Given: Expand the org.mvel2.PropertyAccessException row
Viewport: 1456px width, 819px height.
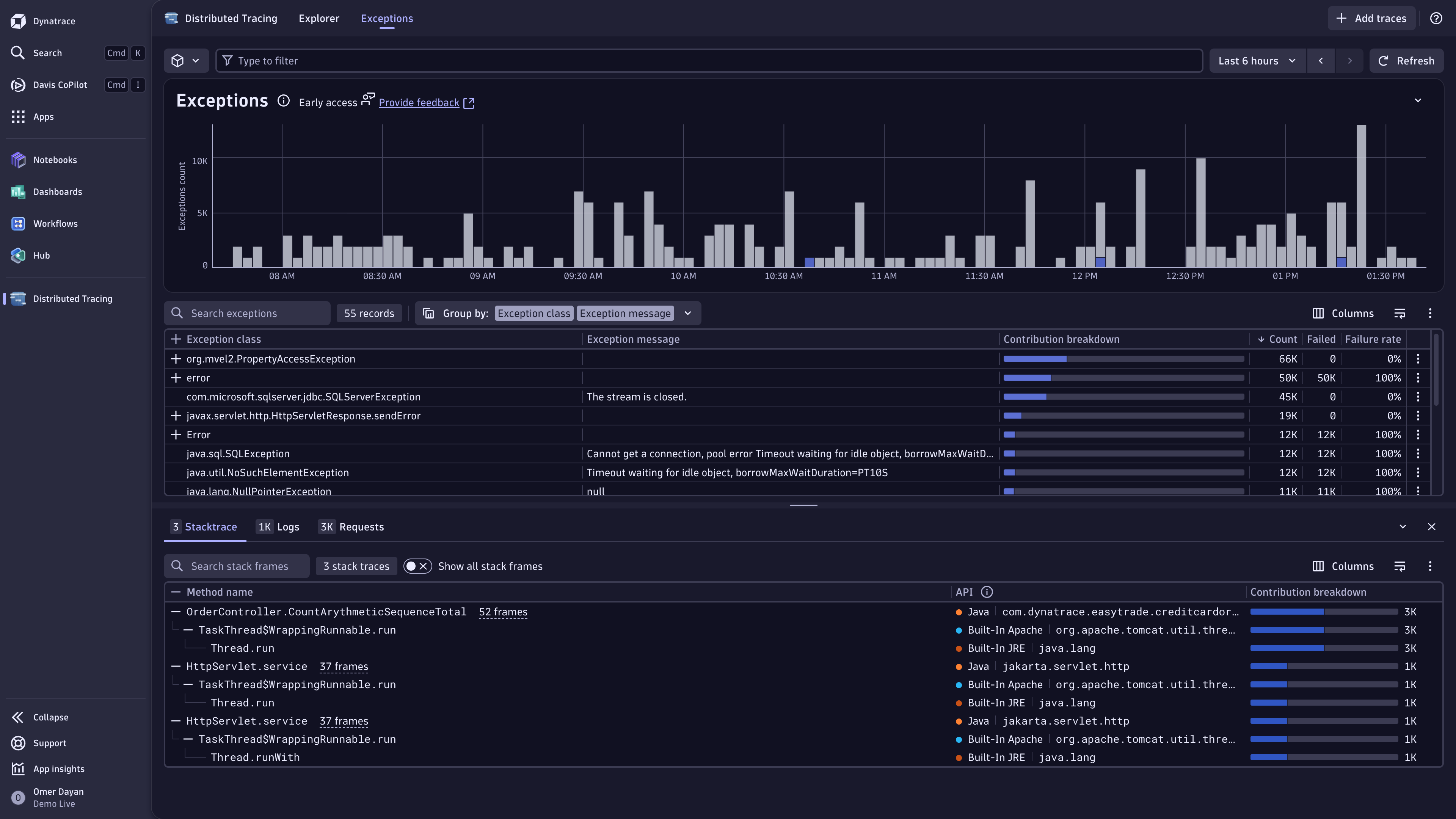Looking at the screenshot, I should 176,359.
